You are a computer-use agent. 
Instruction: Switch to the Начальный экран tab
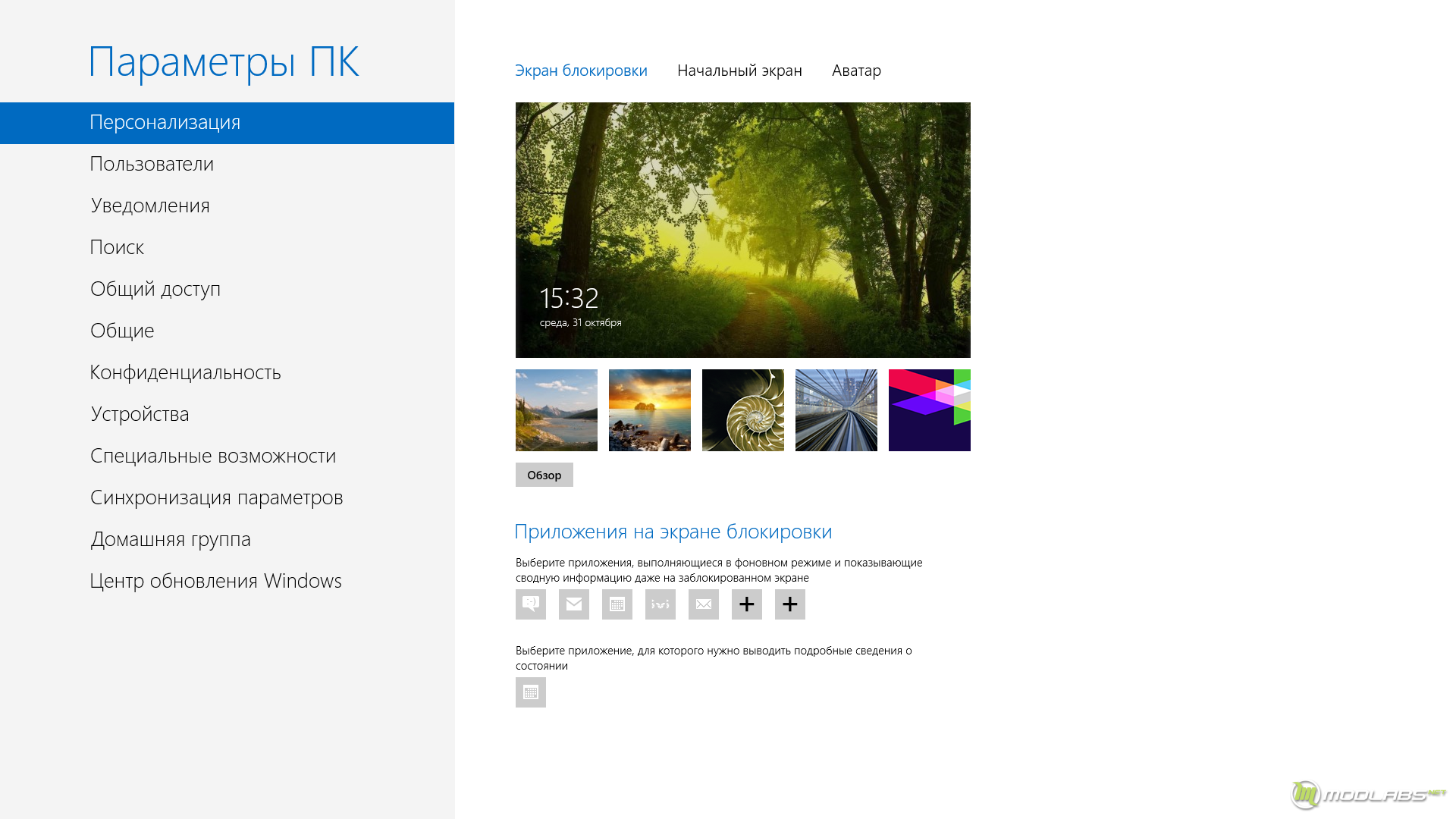click(739, 71)
